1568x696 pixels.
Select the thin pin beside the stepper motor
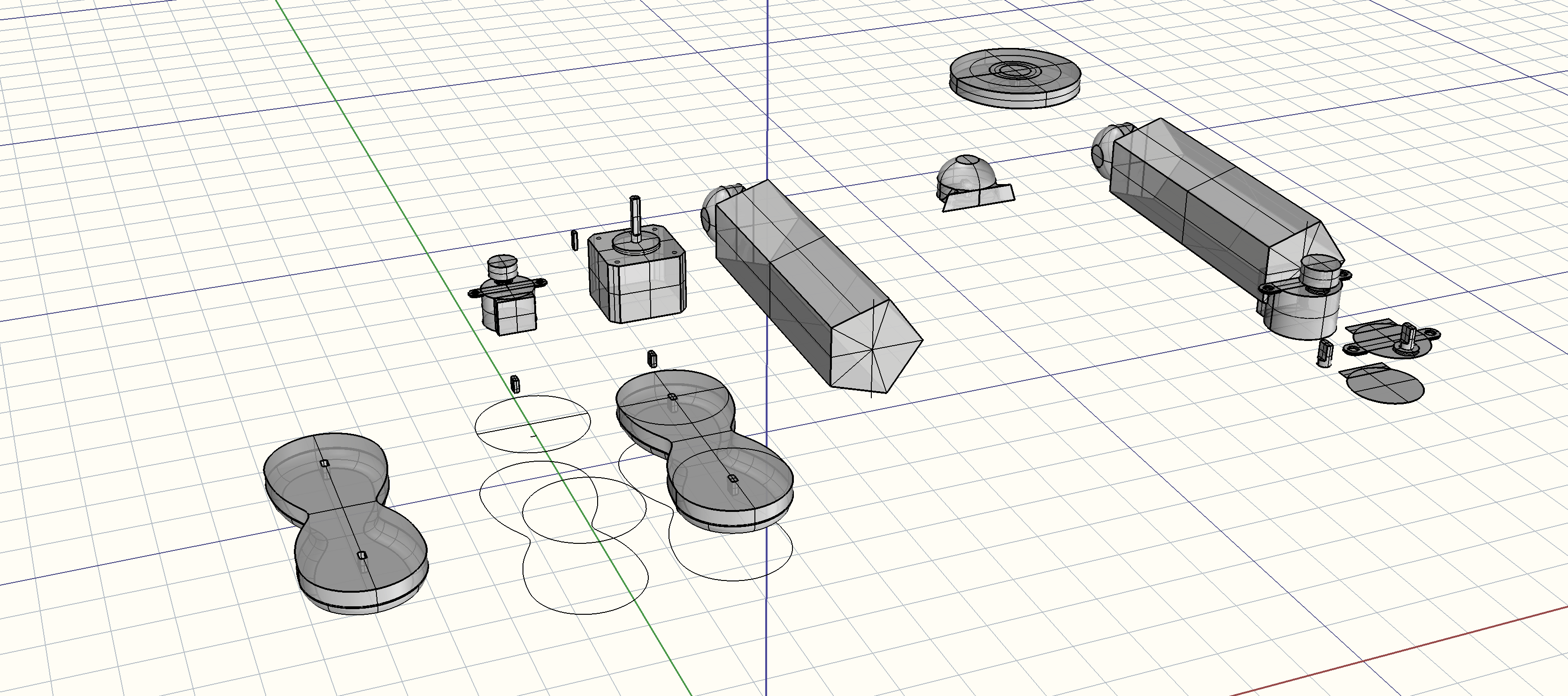(x=574, y=240)
